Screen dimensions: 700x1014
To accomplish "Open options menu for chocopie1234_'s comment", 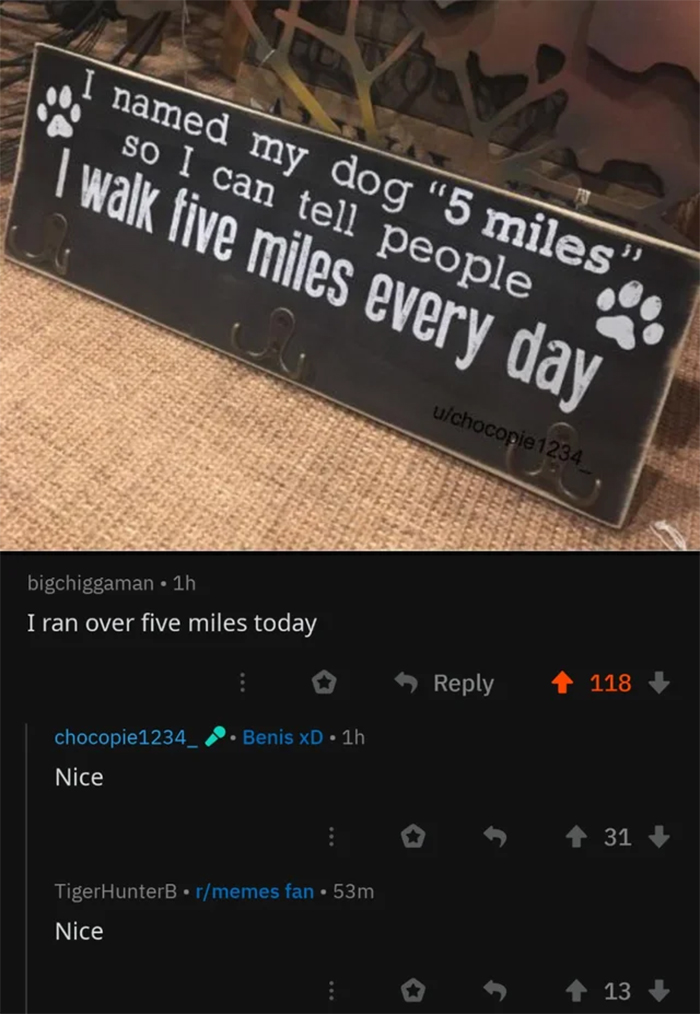I will (x=331, y=837).
